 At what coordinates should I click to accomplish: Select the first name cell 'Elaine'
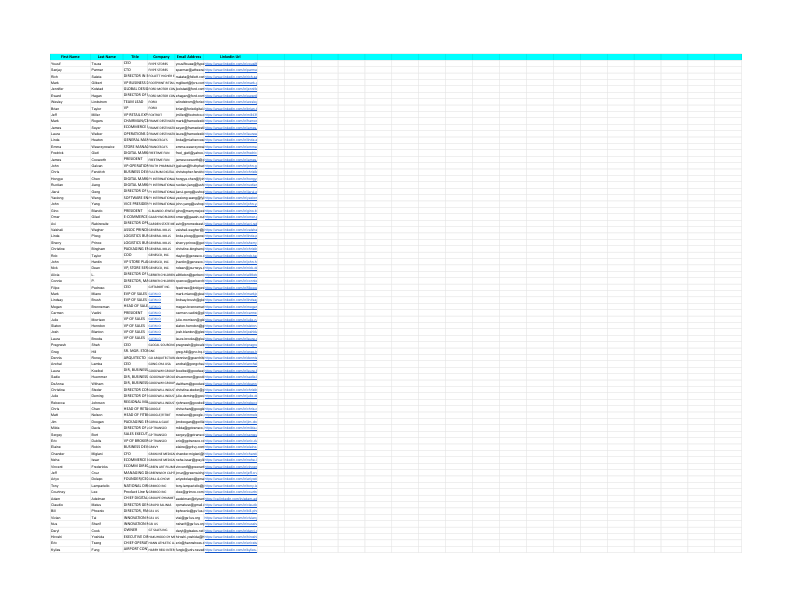point(70,447)
